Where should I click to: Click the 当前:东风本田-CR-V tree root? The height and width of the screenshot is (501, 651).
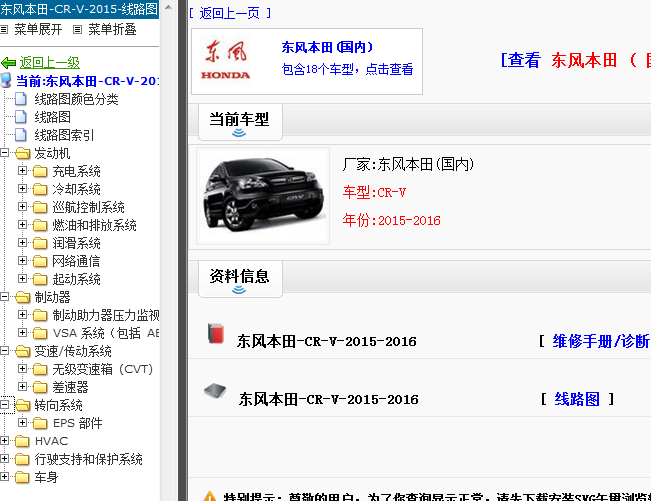click(87, 81)
